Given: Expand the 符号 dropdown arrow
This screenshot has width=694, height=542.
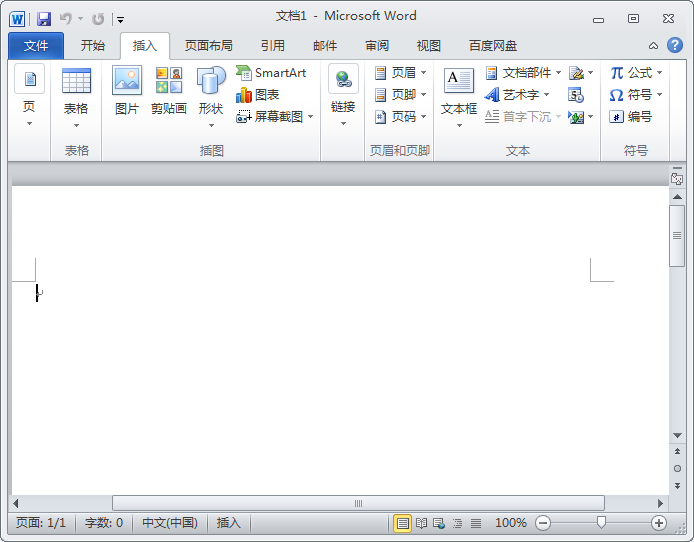Looking at the screenshot, I should [659, 95].
